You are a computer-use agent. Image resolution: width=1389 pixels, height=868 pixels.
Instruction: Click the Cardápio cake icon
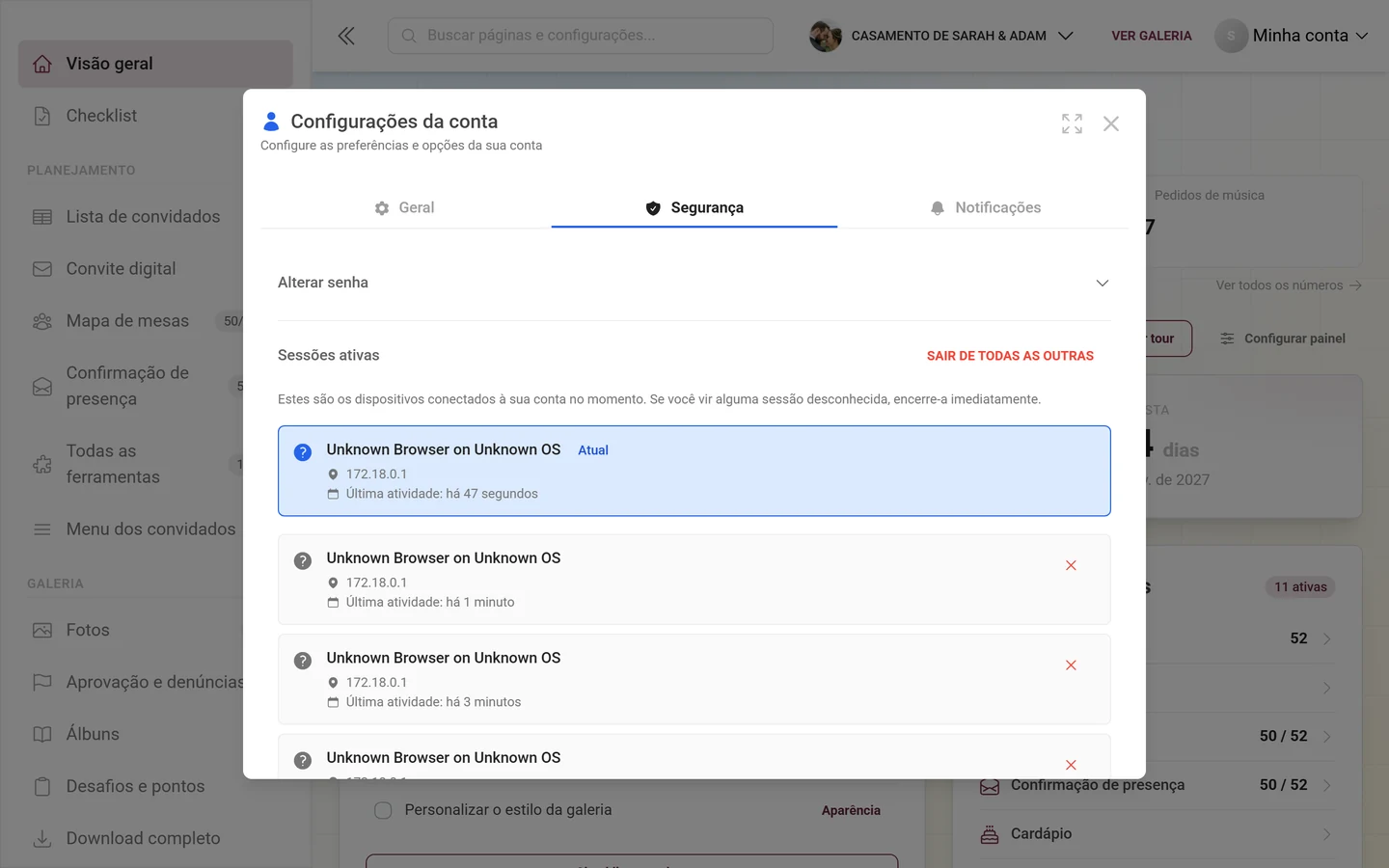pyautogui.click(x=990, y=834)
